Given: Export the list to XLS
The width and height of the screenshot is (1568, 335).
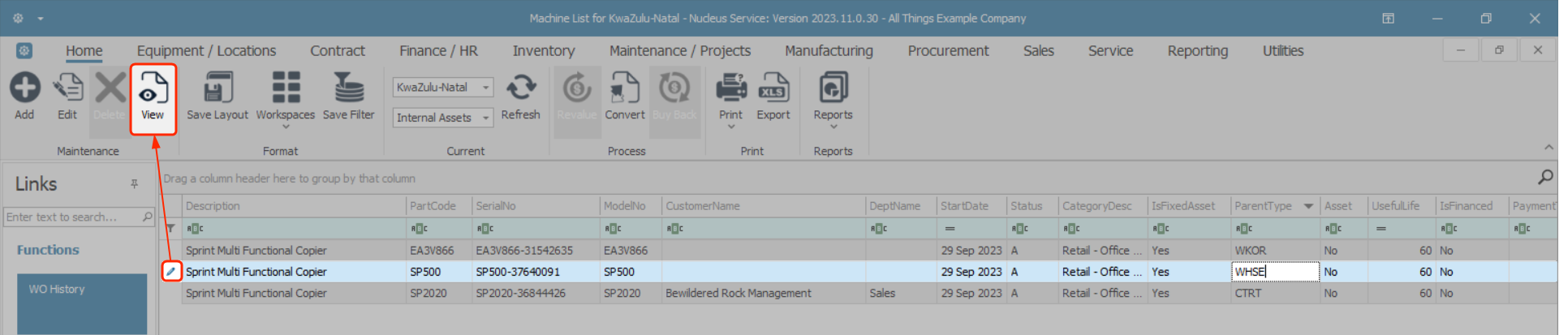Looking at the screenshot, I should click(773, 88).
